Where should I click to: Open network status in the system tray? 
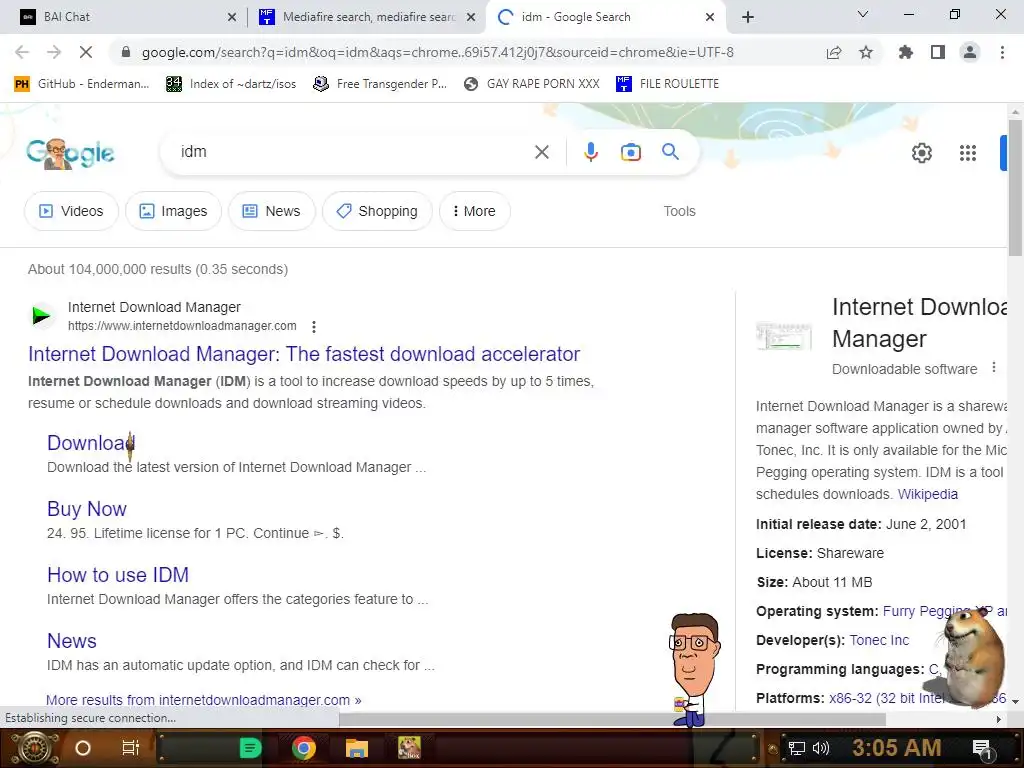point(796,748)
